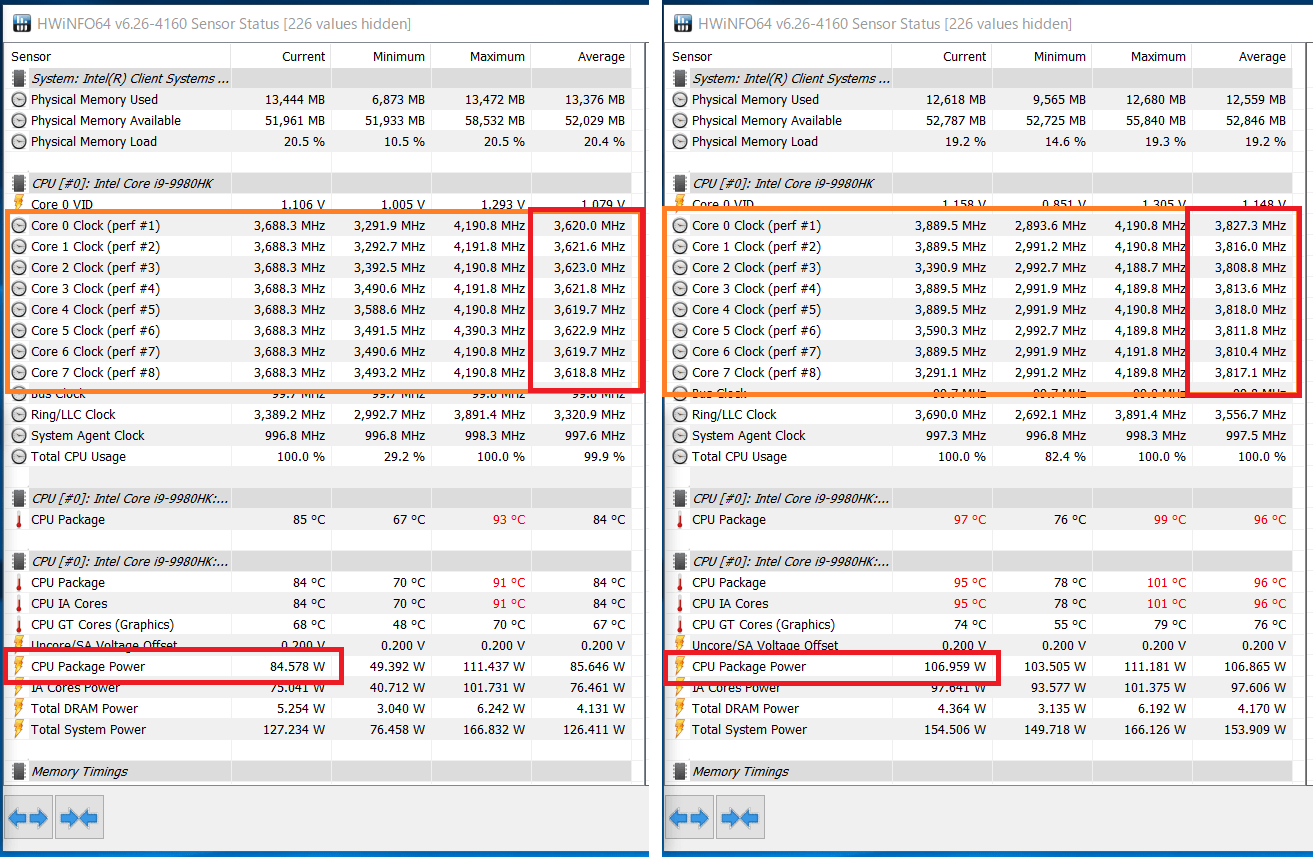Select Core 2 Clock (perf #3) row, right window
The width and height of the screenshot is (1314, 857).
click(979, 268)
